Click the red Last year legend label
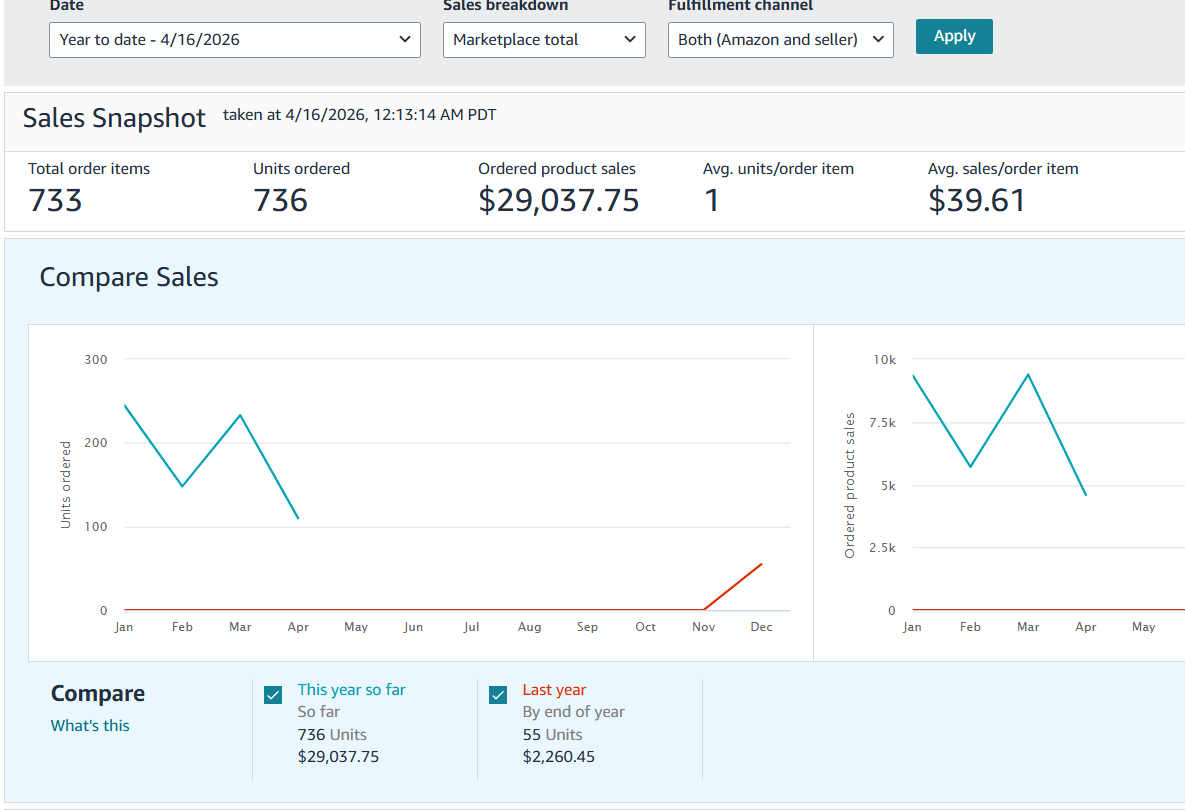 click(x=554, y=690)
